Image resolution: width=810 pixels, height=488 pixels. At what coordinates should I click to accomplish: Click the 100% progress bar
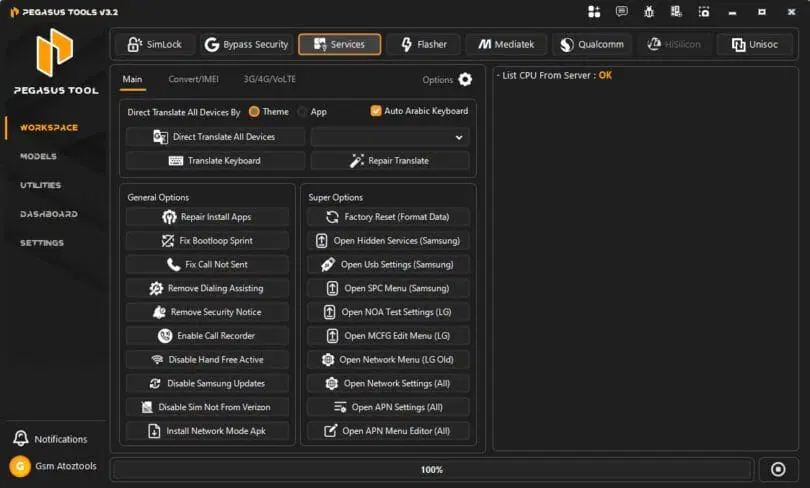(431, 469)
